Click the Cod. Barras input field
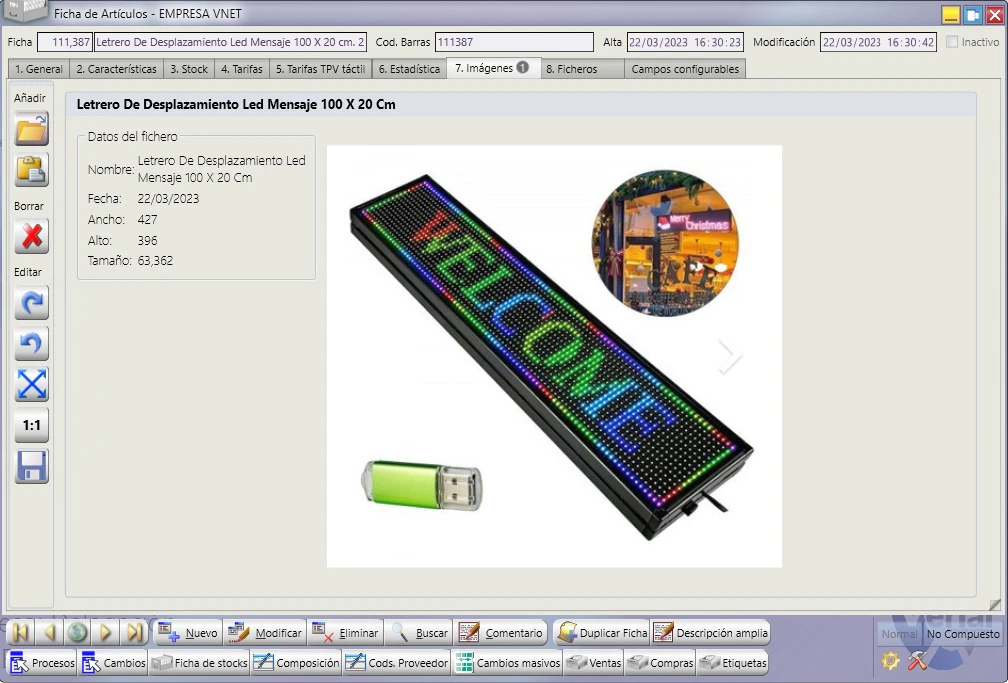The width and height of the screenshot is (1008, 683). tap(514, 42)
